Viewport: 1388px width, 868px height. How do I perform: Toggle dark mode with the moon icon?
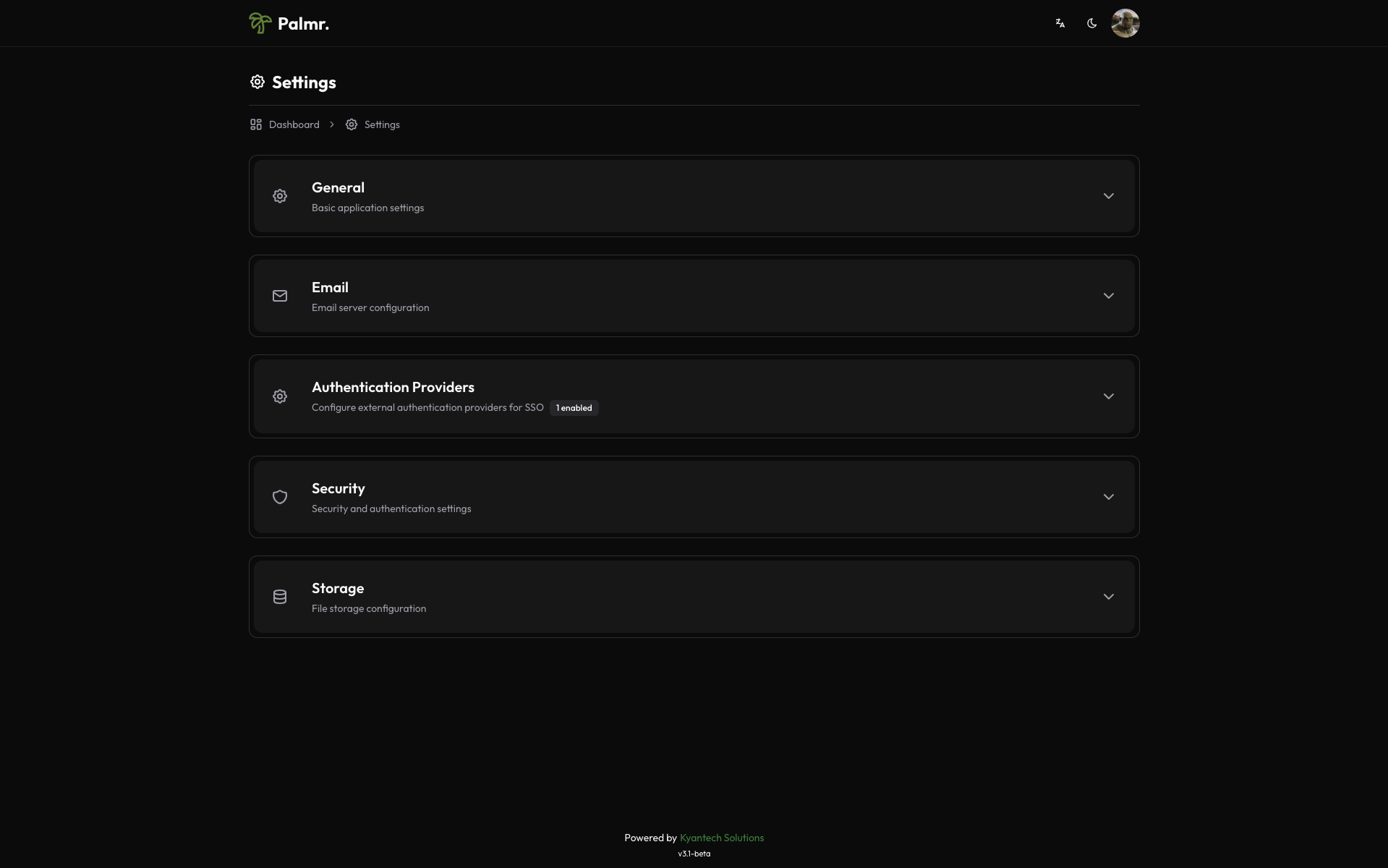1092,23
